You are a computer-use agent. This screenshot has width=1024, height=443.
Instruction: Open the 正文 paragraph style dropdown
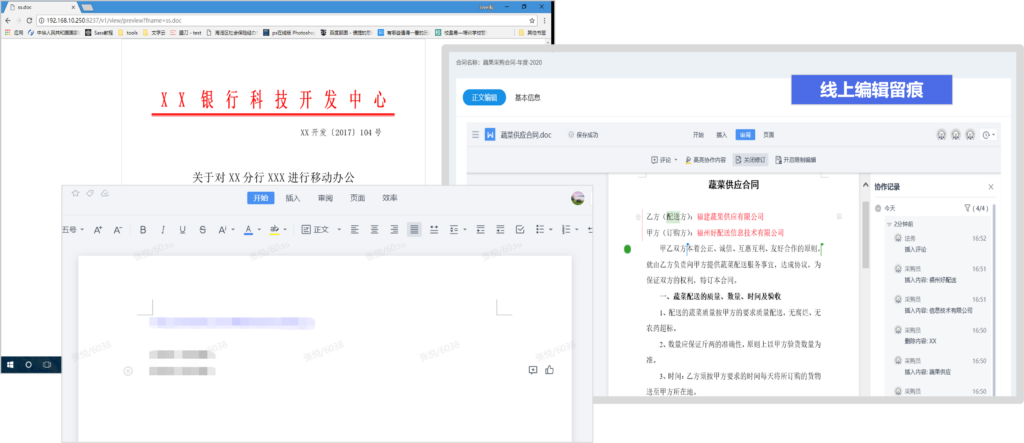click(x=319, y=230)
